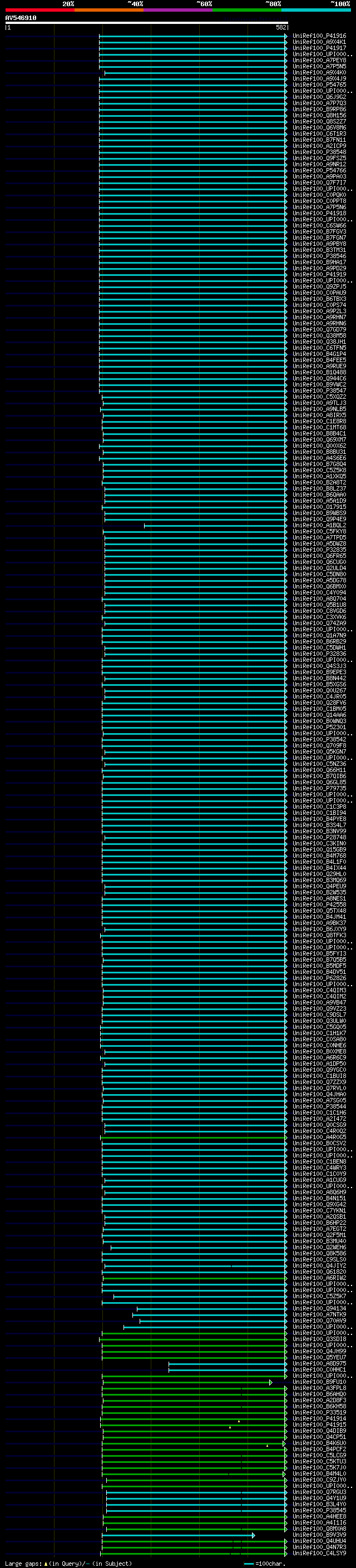This screenshot has height=1568, width=356.
Task: Select hit label UniRef100_B8N442
Action: [x=319, y=678]
